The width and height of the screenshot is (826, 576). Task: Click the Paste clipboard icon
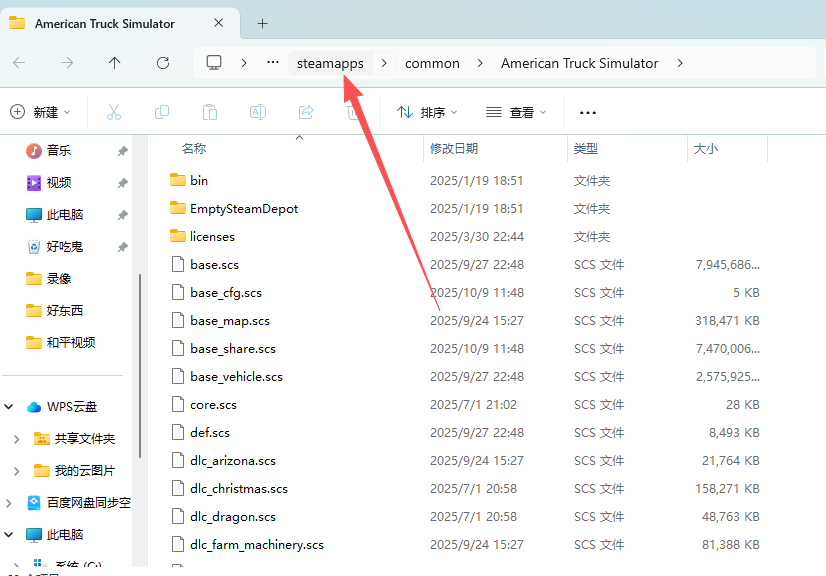[210, 113]
